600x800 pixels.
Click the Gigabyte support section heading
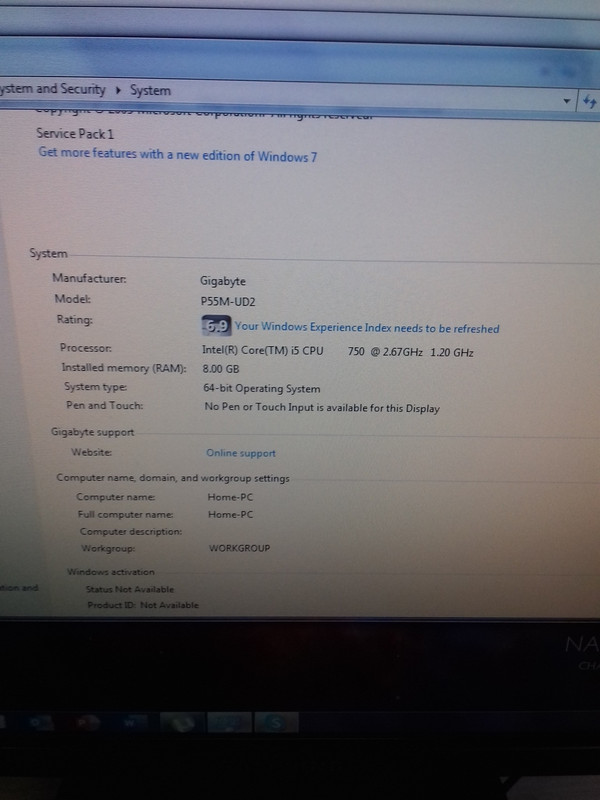pos(92,432)
